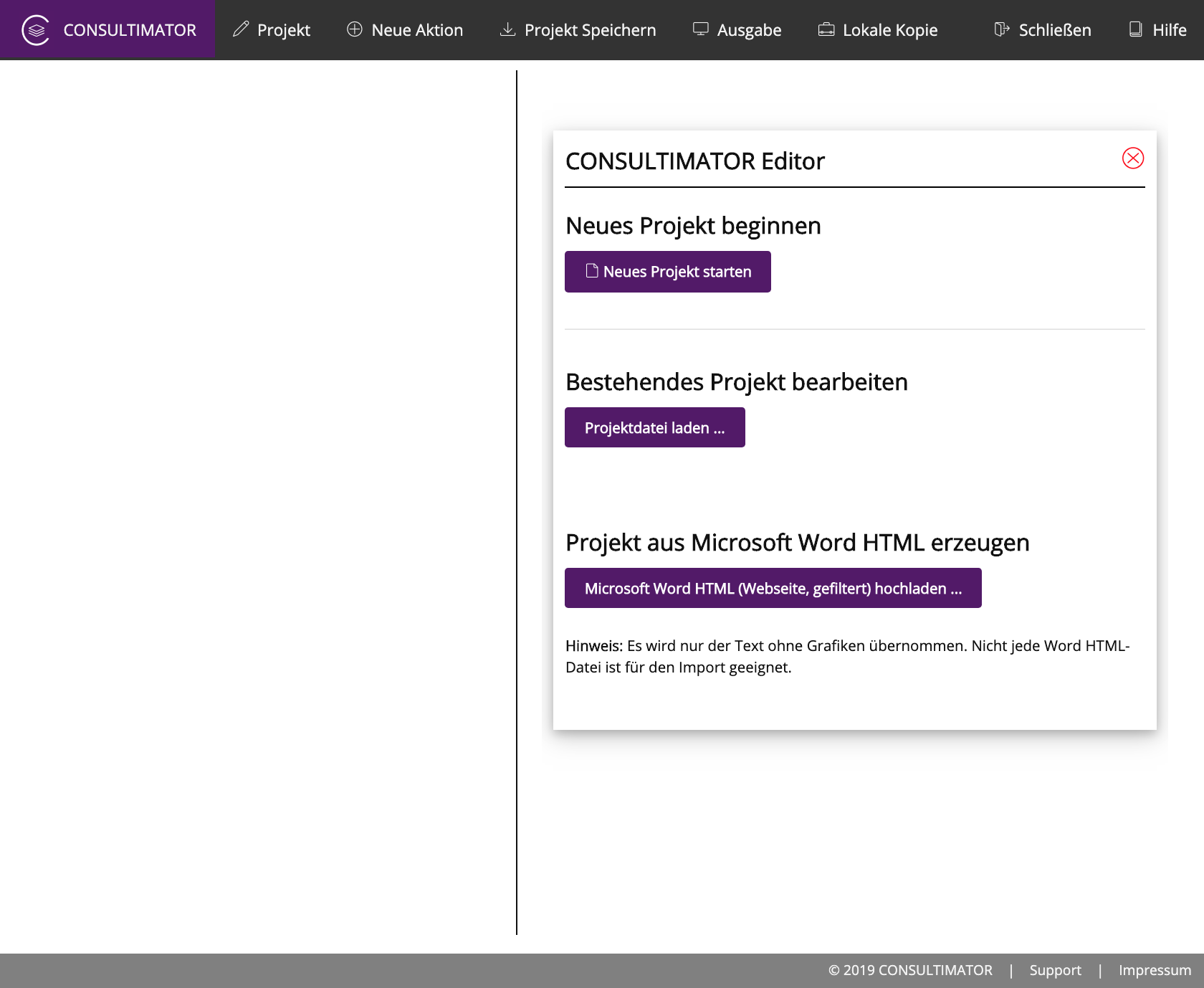Click the exit icon beside Schließen
1204x988 pixels.
click(1002, 29)
